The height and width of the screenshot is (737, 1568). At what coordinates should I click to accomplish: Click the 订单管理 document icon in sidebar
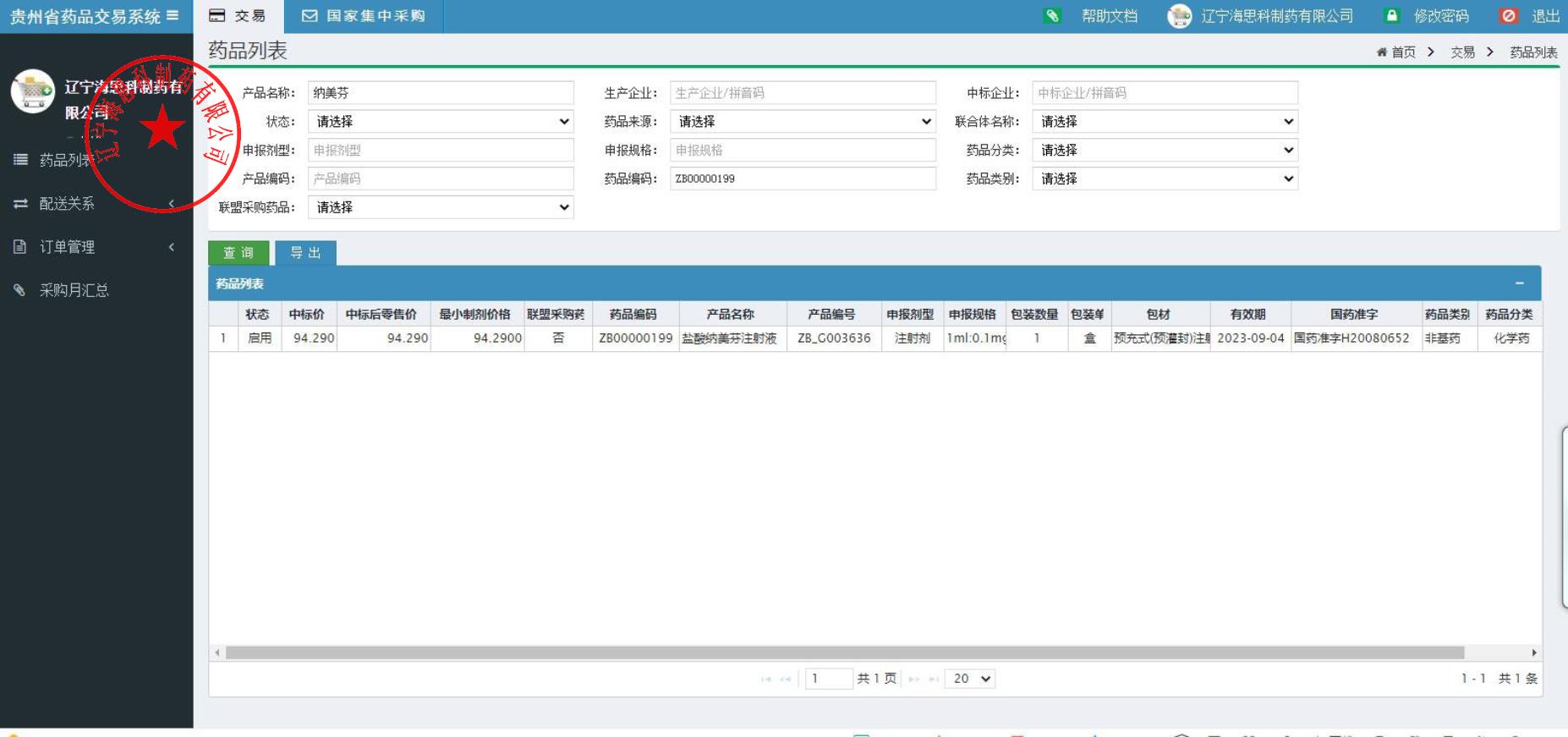[x=20, y=247]
